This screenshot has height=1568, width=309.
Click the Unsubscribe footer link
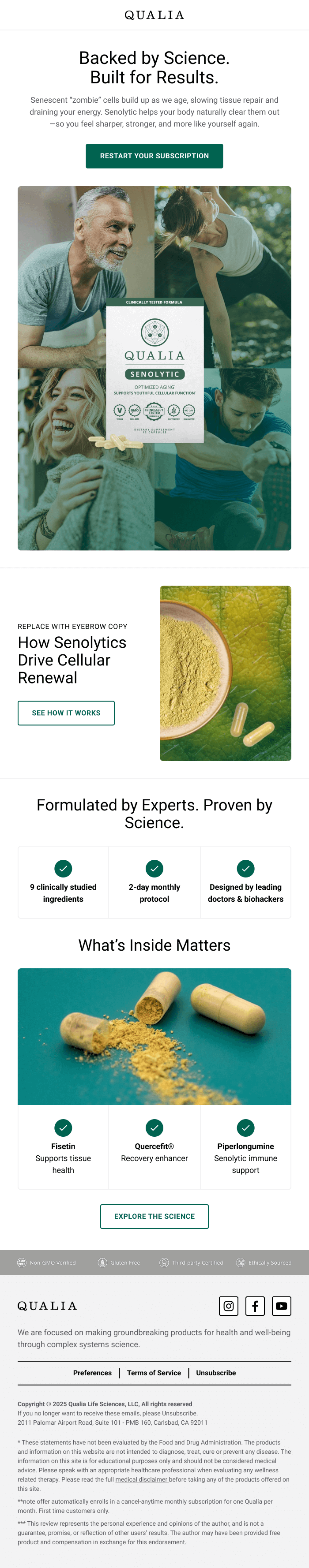pos(216,1373)
